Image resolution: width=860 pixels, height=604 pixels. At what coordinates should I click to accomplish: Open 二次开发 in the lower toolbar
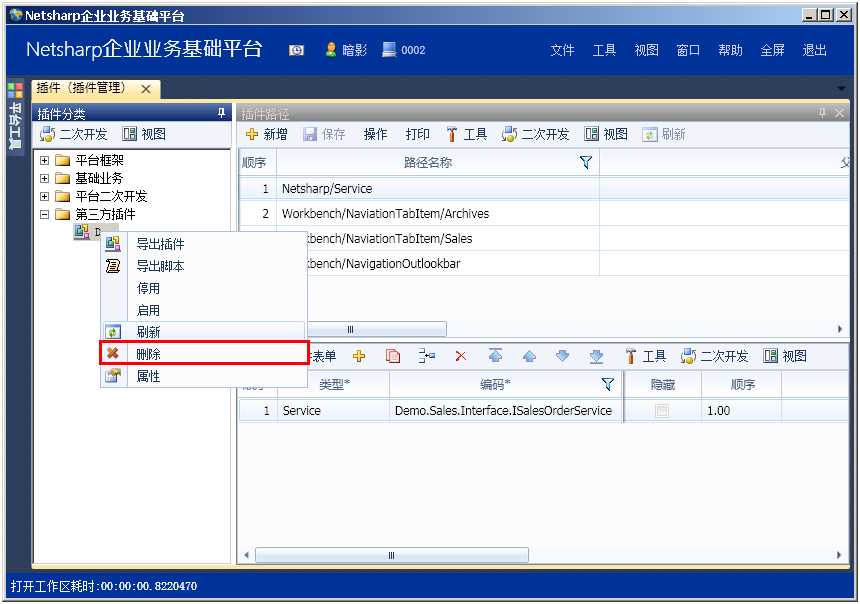[715, 356]
